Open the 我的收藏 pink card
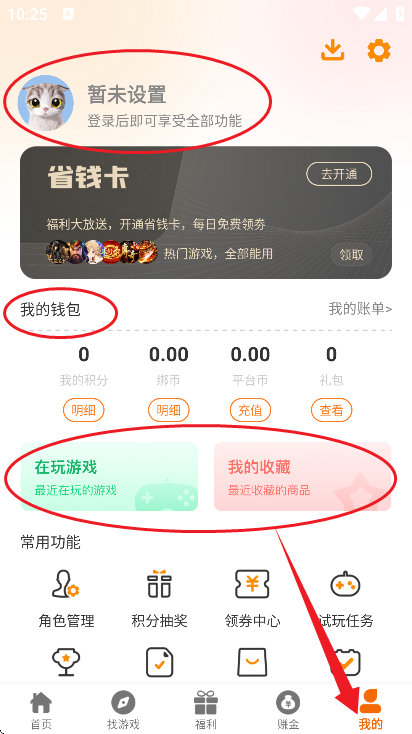The height and width of the screenshot is (734, 412). click(302, 477)
